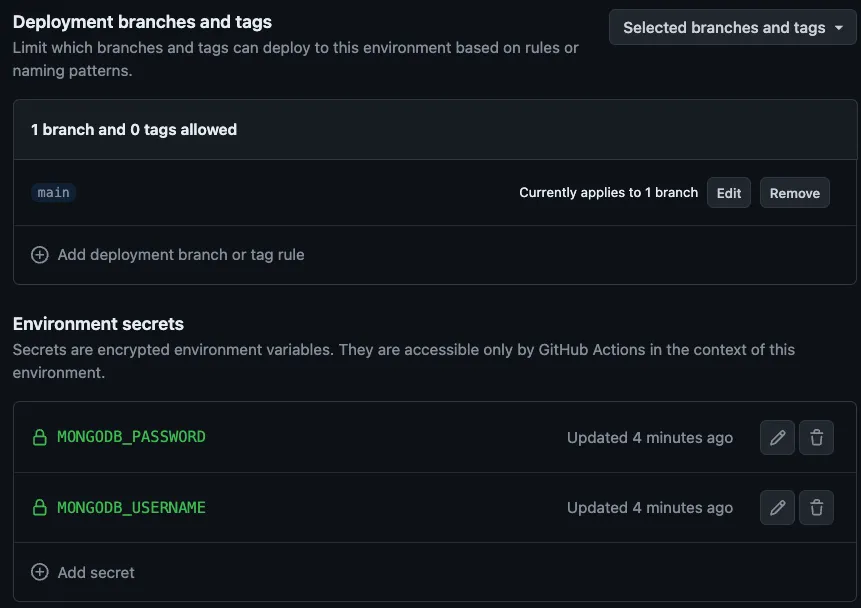
Task: Open the MONGODB_USERNAME secret name
Action: click(x=131, y=507)
